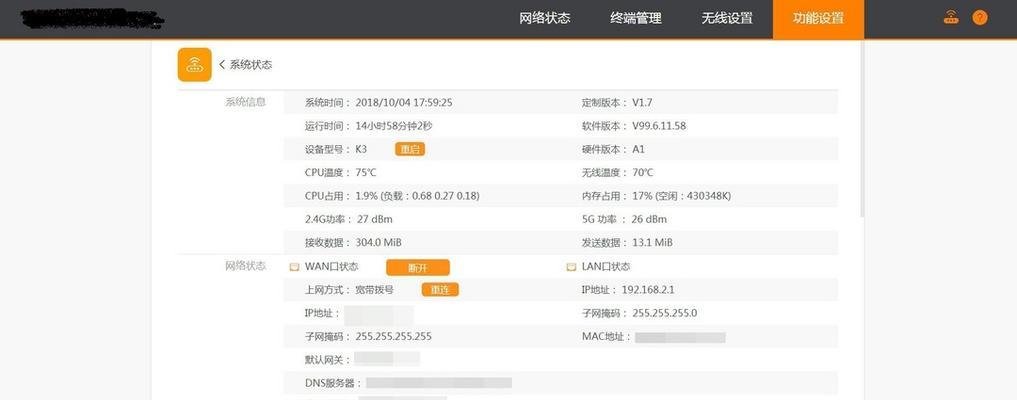Click hardware version value A1
The width and height of the screenshot is (1017, 400).
[639, 149]
